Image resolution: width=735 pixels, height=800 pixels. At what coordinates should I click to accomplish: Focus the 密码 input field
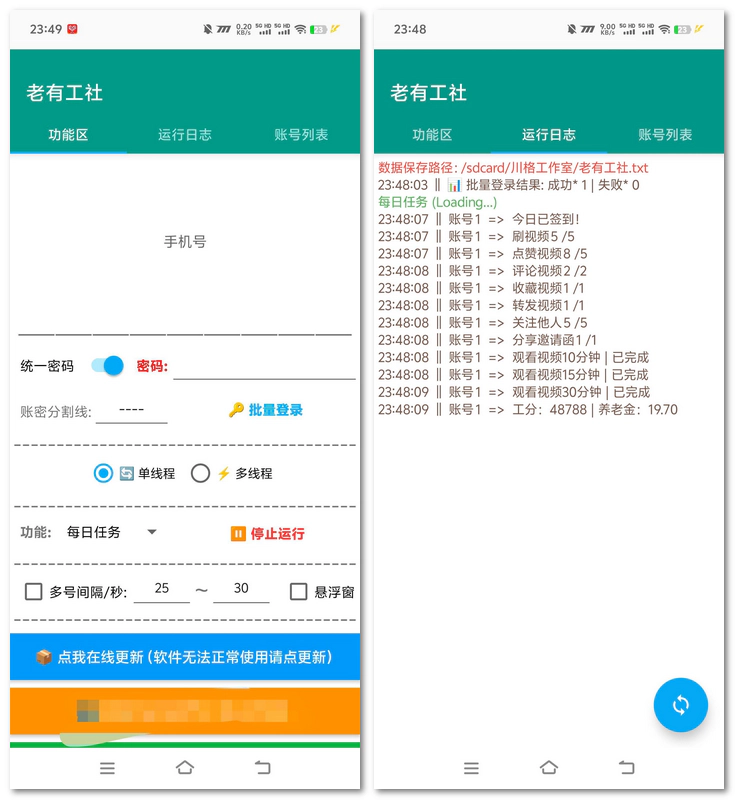pyautogui.click(x=264, y=367)
